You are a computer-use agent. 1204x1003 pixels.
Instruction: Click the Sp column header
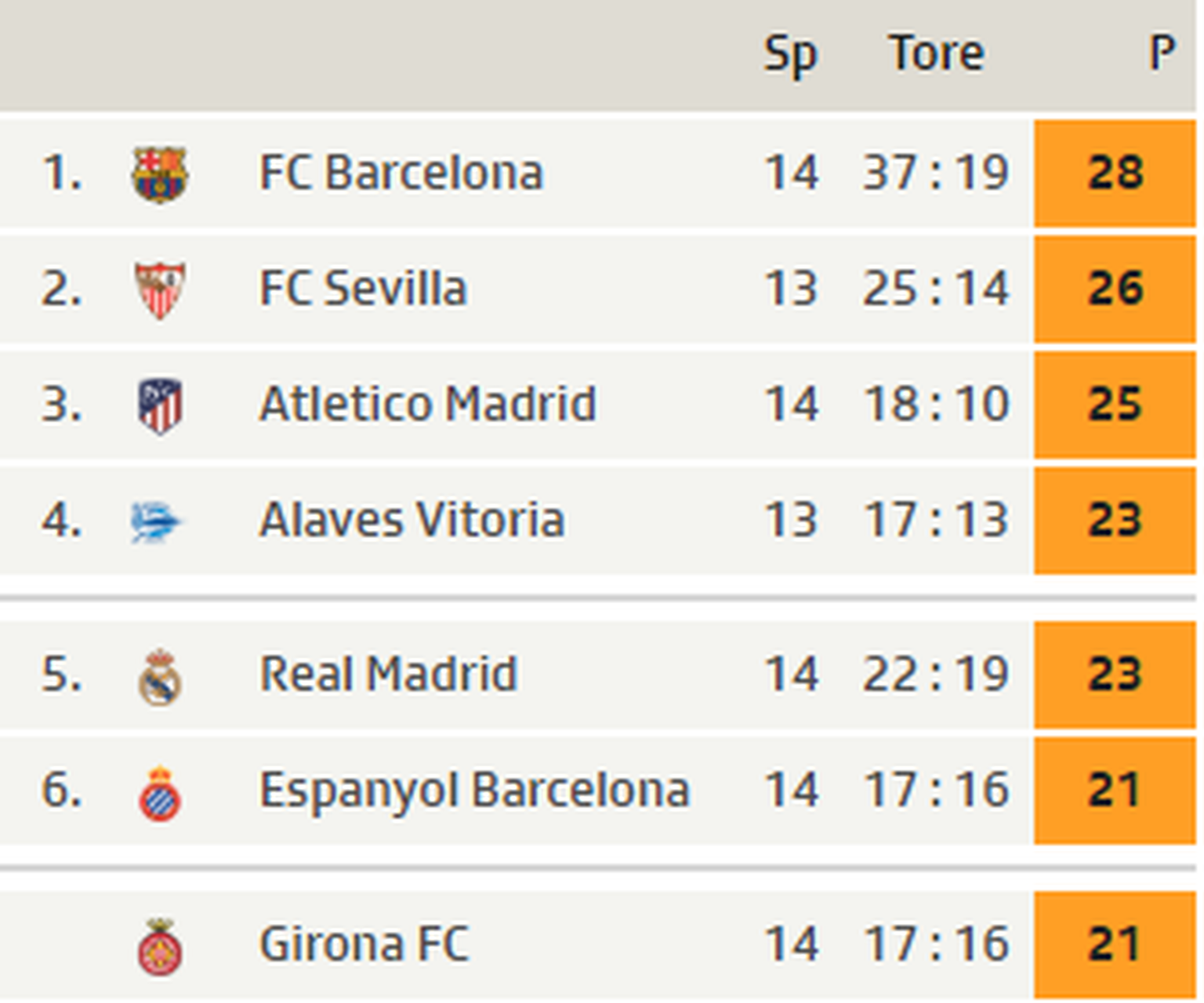790,55
